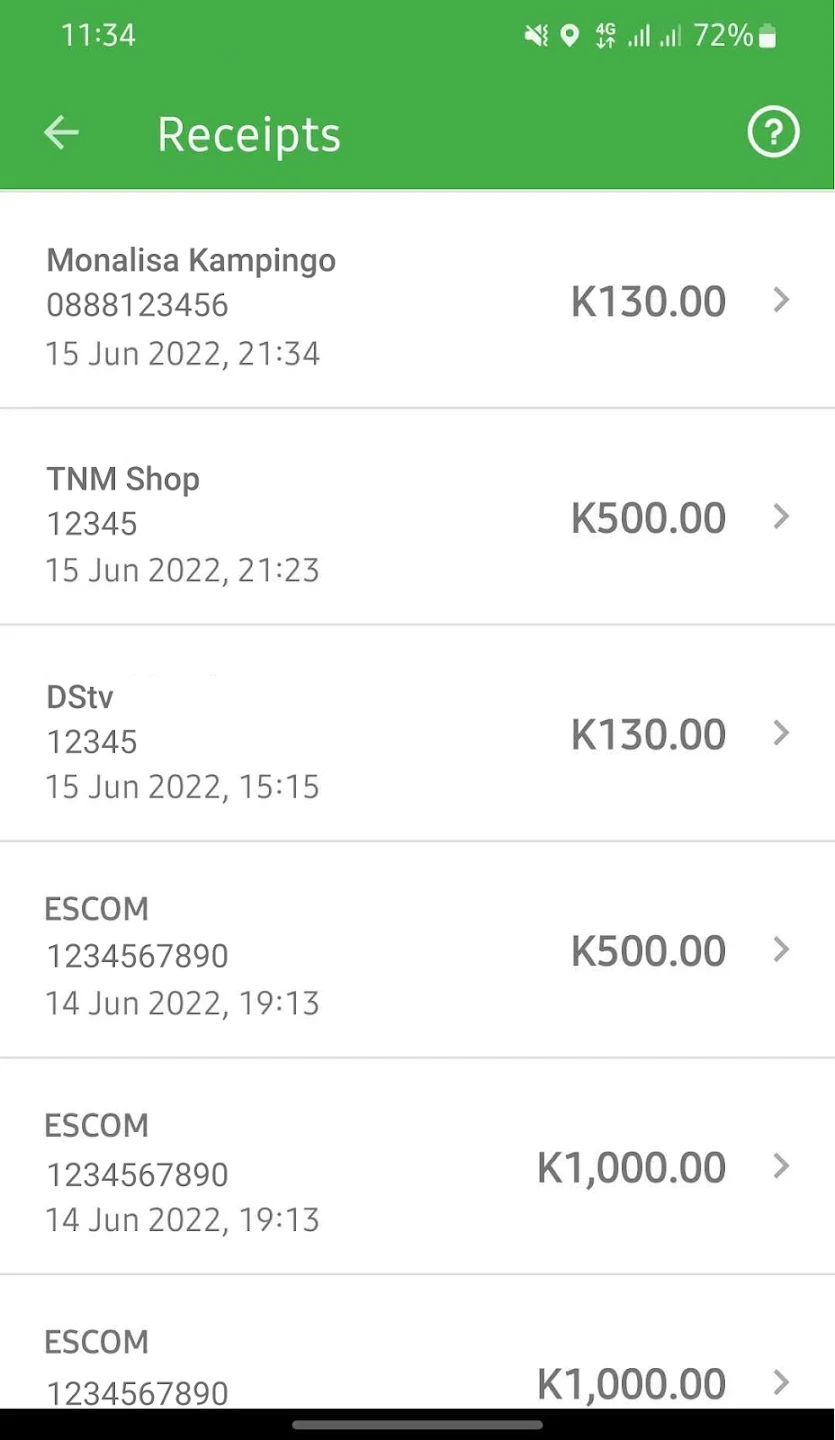The width and height of the screenshot is (835, 1440).
Task: Open the Monalisa Kampingo receipt name
Action: click(x=191, y=260)
